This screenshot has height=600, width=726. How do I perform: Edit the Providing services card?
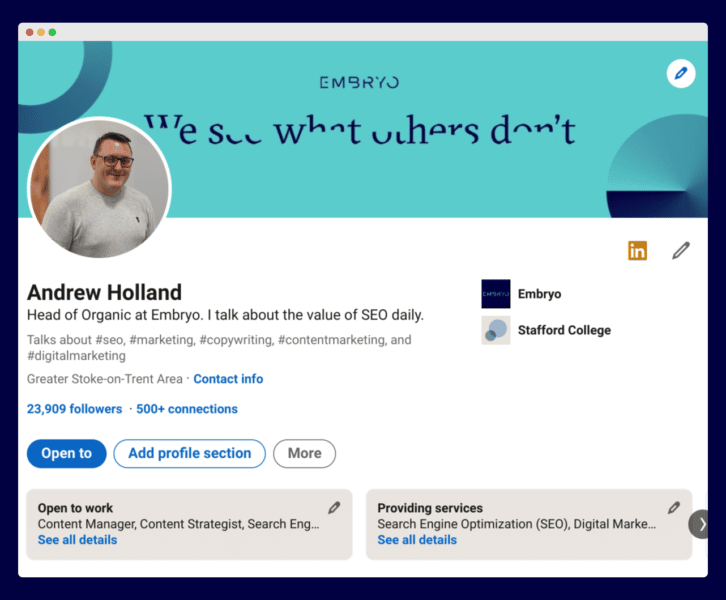click(x=674, y=508)
